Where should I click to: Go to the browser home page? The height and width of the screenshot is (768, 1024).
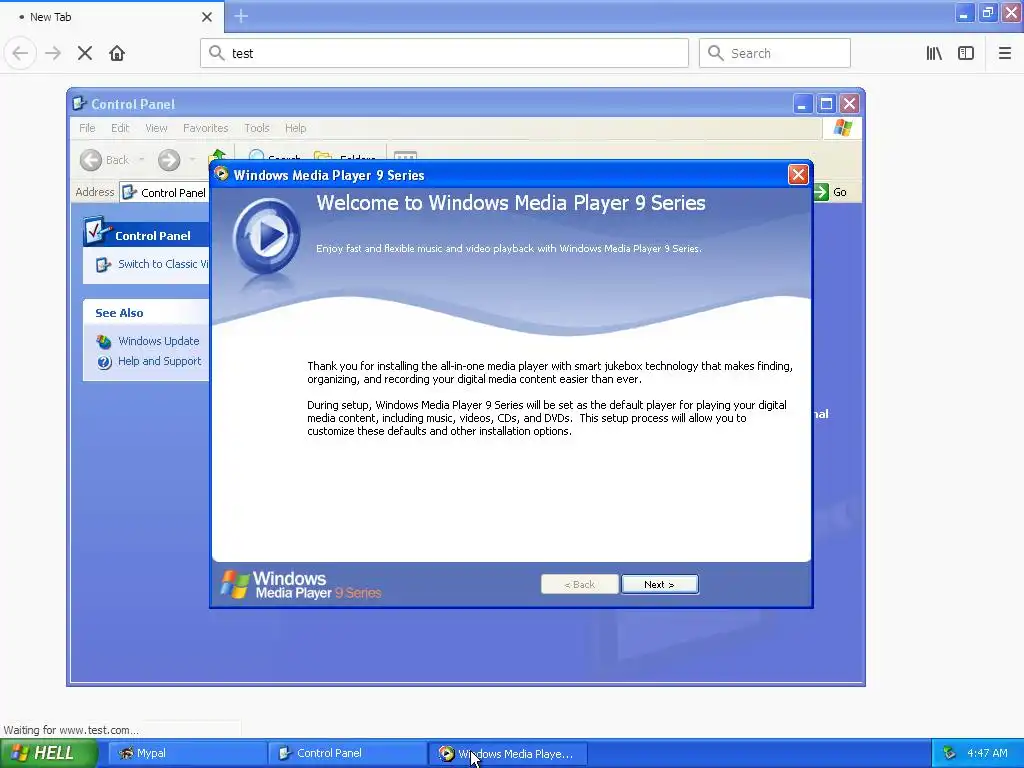[117, 53]
